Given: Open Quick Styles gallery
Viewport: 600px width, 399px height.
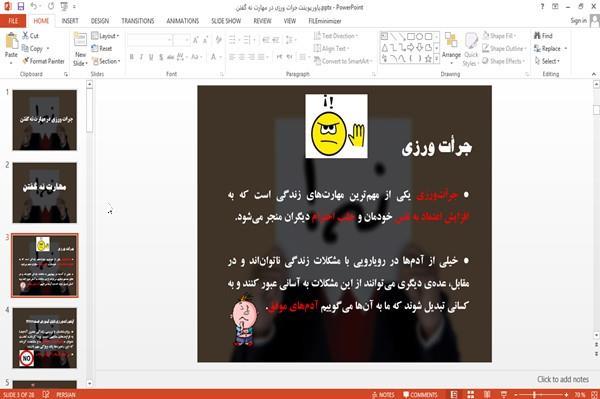Looking at the screenshot, I should [471, 50].
